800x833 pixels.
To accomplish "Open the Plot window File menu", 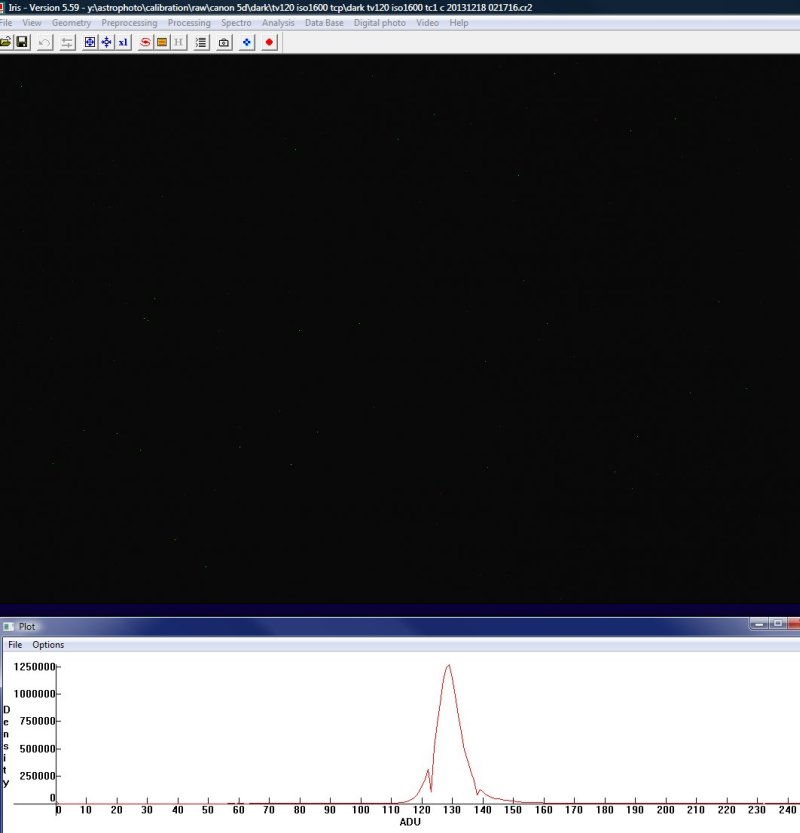I will click(x=15, y=644).
